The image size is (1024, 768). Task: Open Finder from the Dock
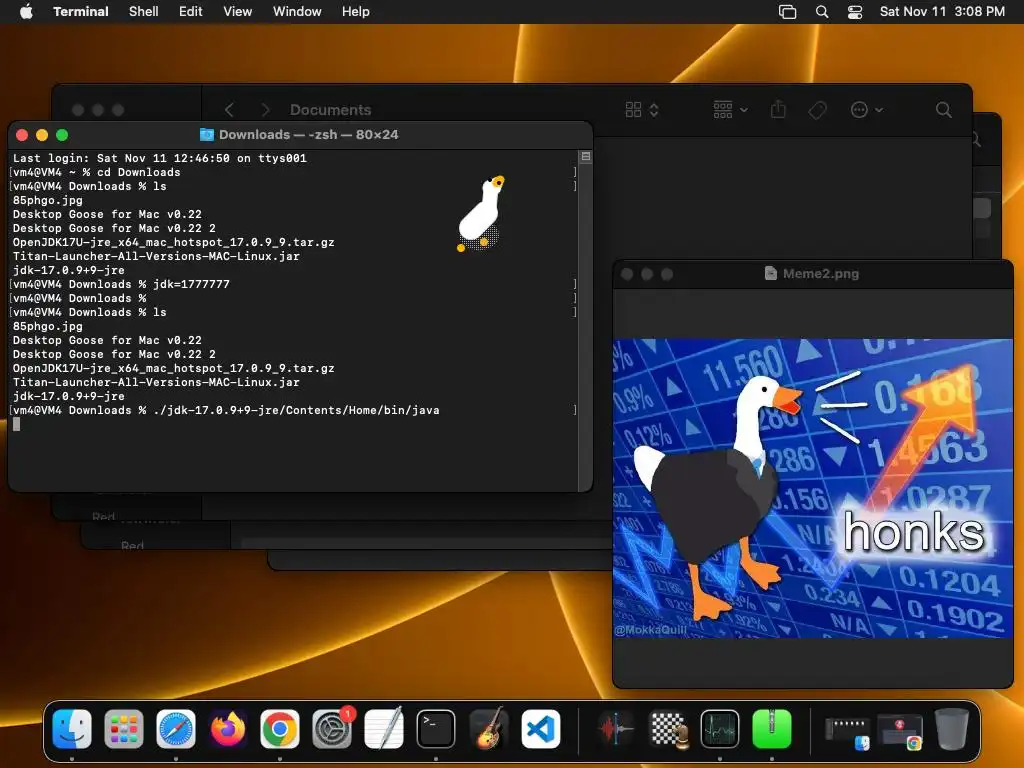click(72, 729)
